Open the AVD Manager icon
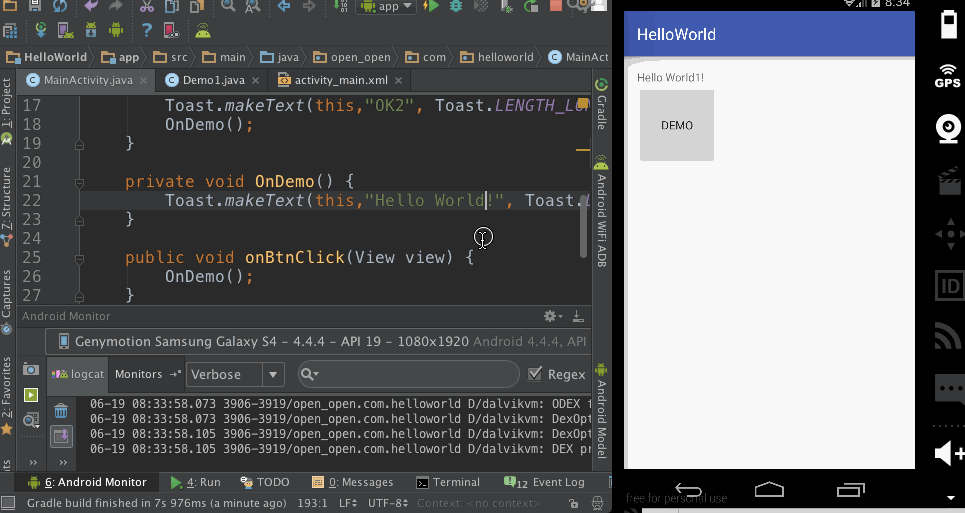Image resolution: width=965 pixels, height=513 pixels. click(66, 30)
